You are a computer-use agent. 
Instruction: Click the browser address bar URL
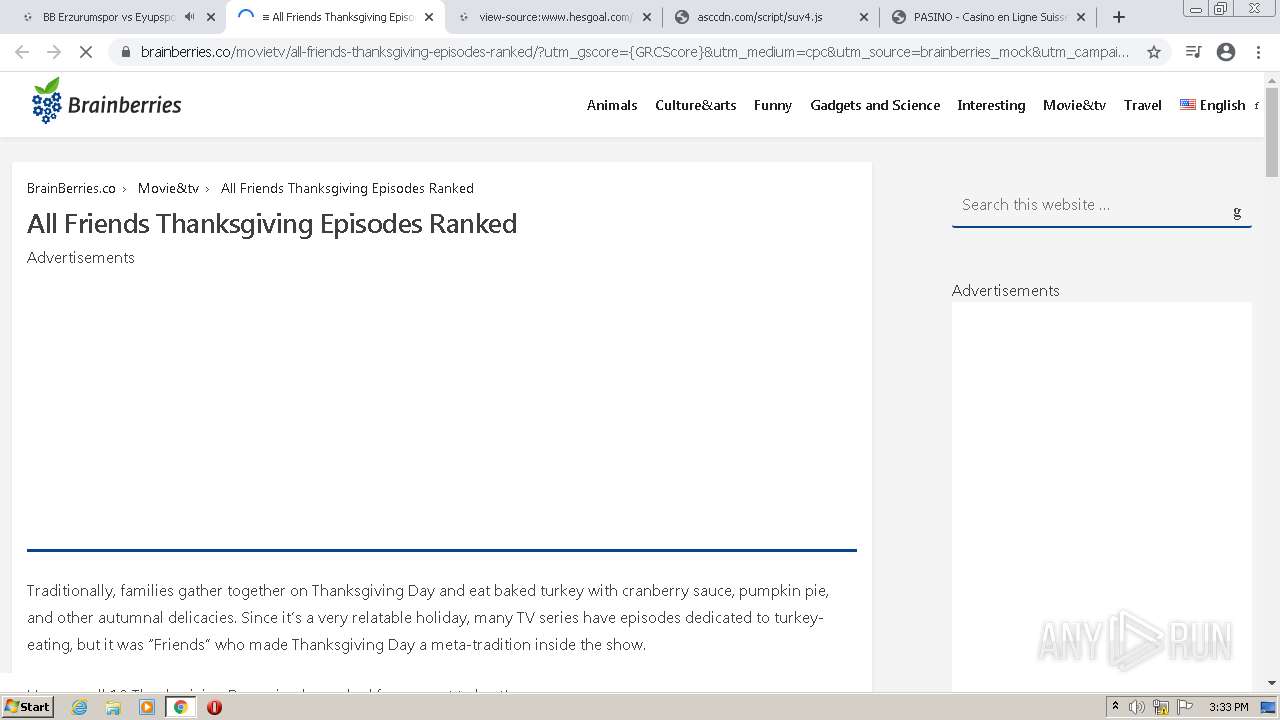pos(634,52)
